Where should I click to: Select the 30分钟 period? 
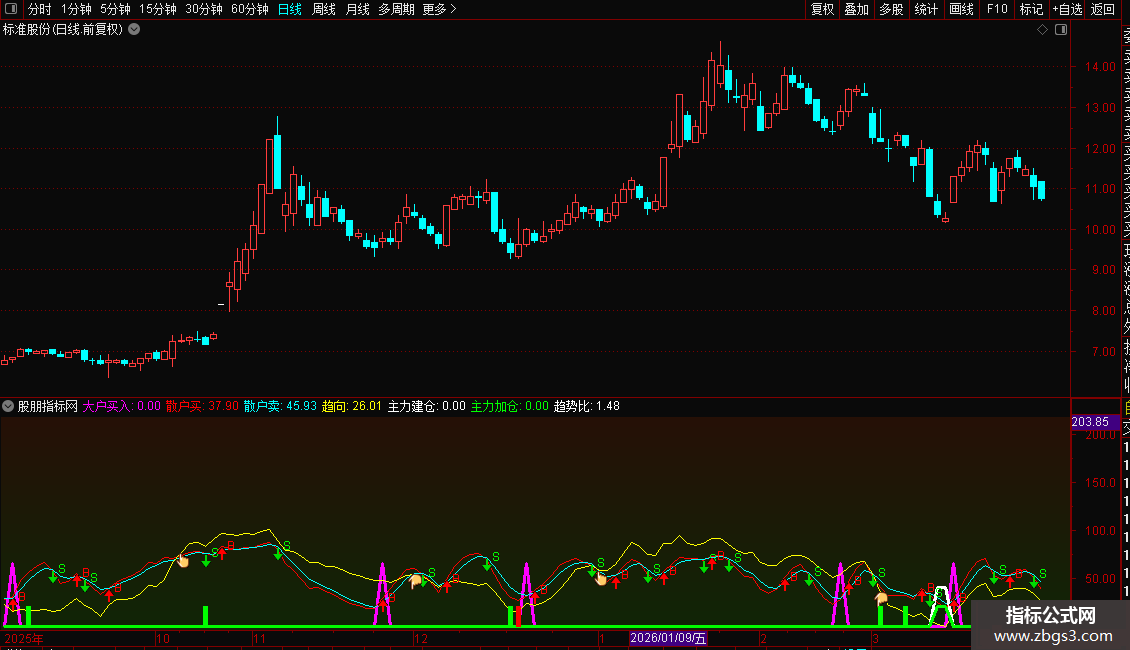[x=204, y=9]
